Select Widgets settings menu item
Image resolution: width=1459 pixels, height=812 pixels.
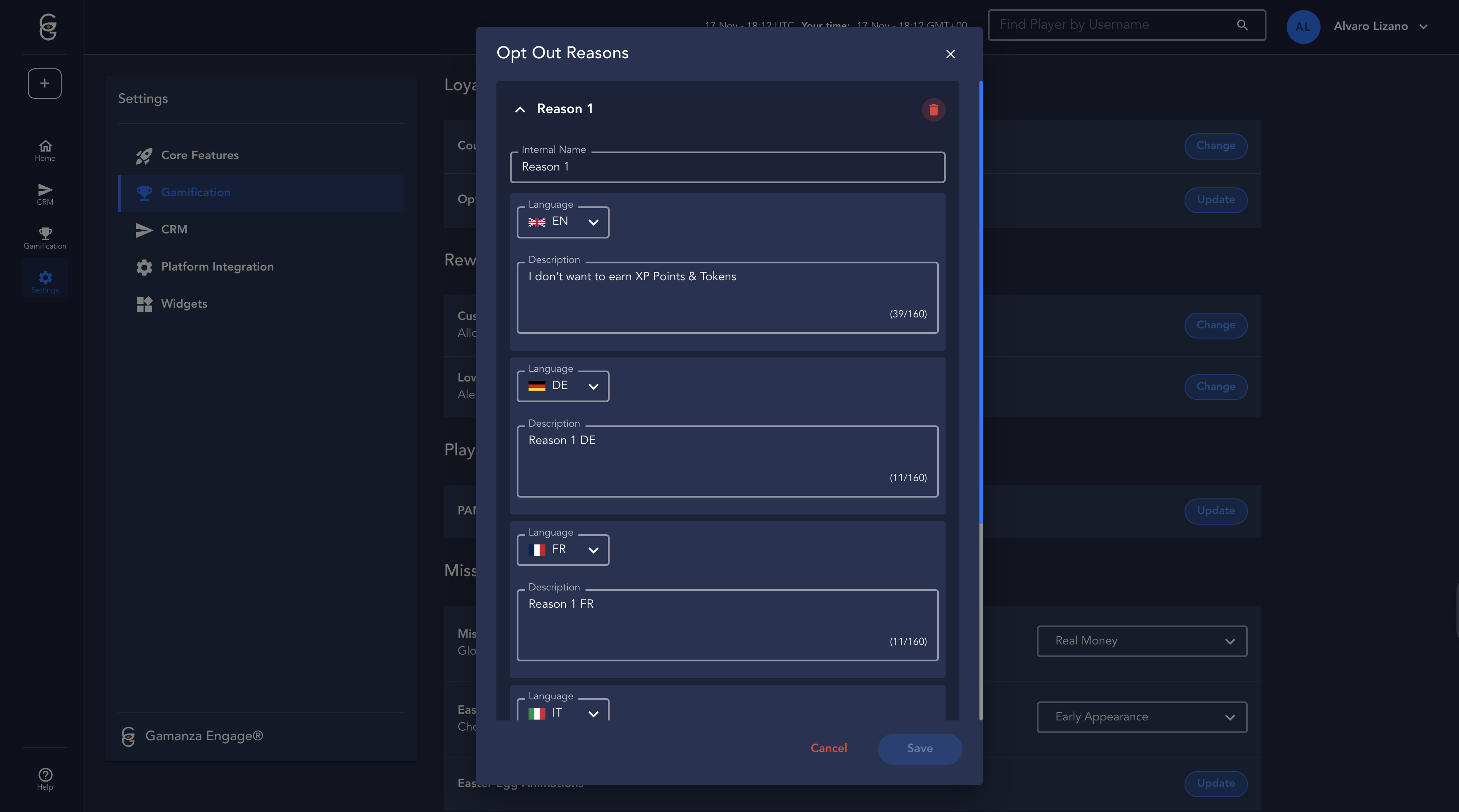(184, 303)
